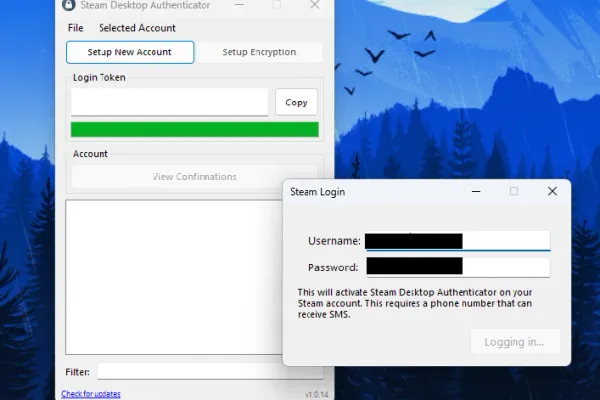The image size is (600, 400).
Task: Click the Login Token text field
Action: tap(169, 102)
